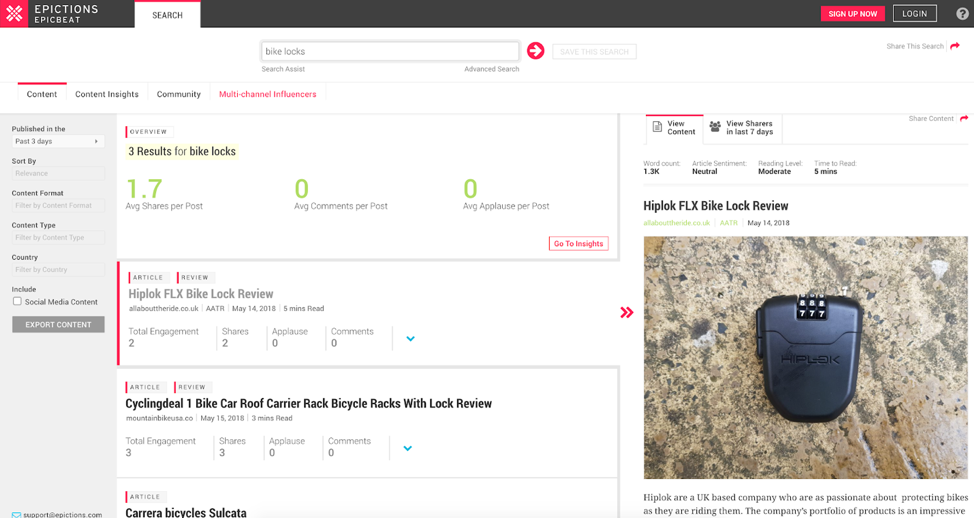Open the Advanced Search link
The image size is (974, 518).
point(491,69)
